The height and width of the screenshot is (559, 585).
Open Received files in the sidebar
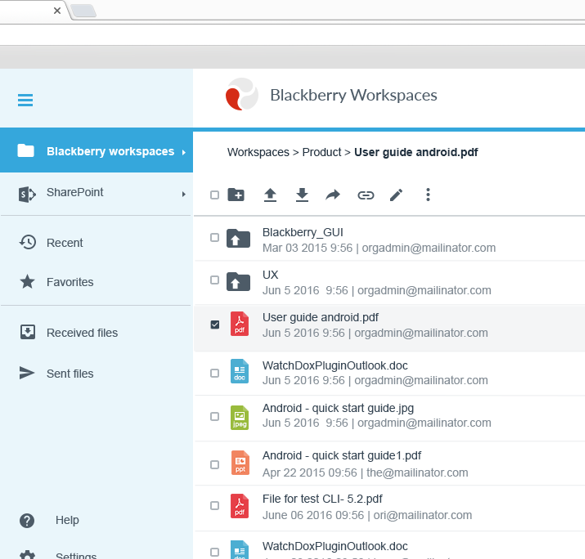[82, 332]
